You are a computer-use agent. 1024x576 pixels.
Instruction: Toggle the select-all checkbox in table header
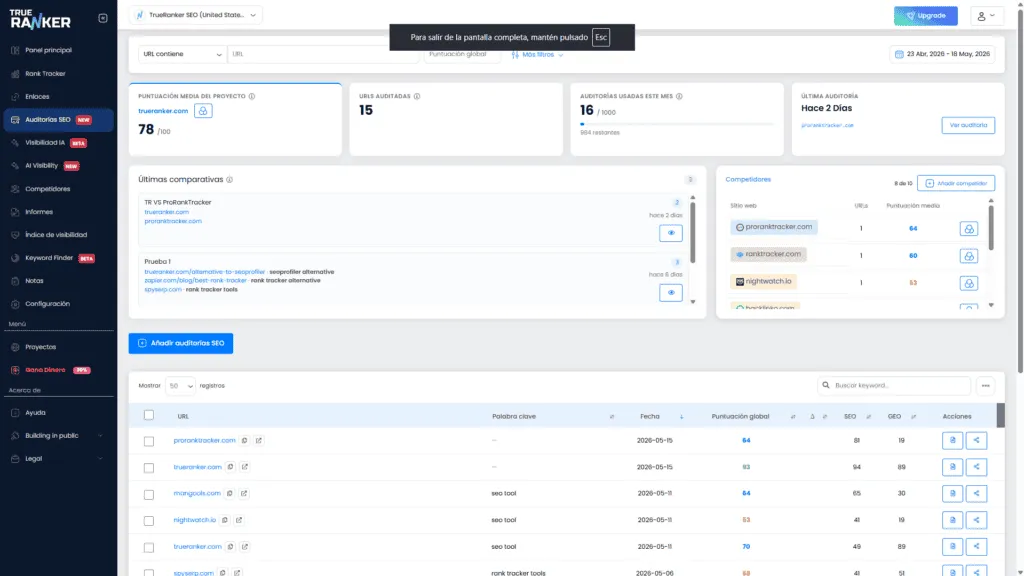[x=149, y=415]
